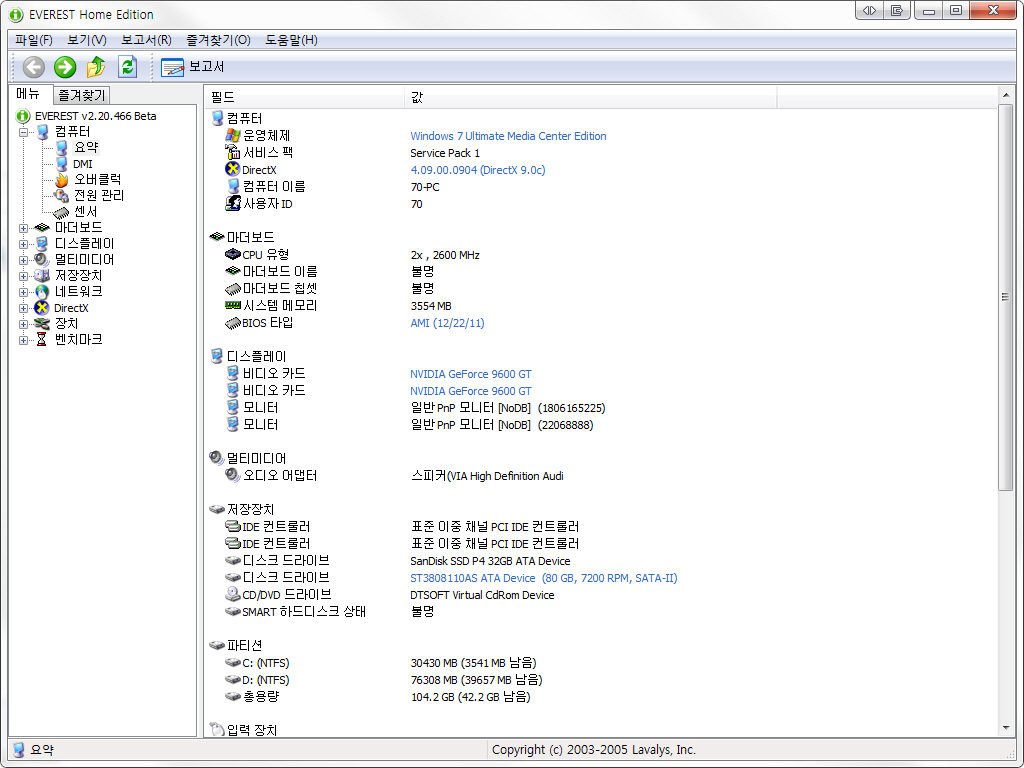
Task: Click the 전원 관리 icon in tree
Action: click(61, 195)
